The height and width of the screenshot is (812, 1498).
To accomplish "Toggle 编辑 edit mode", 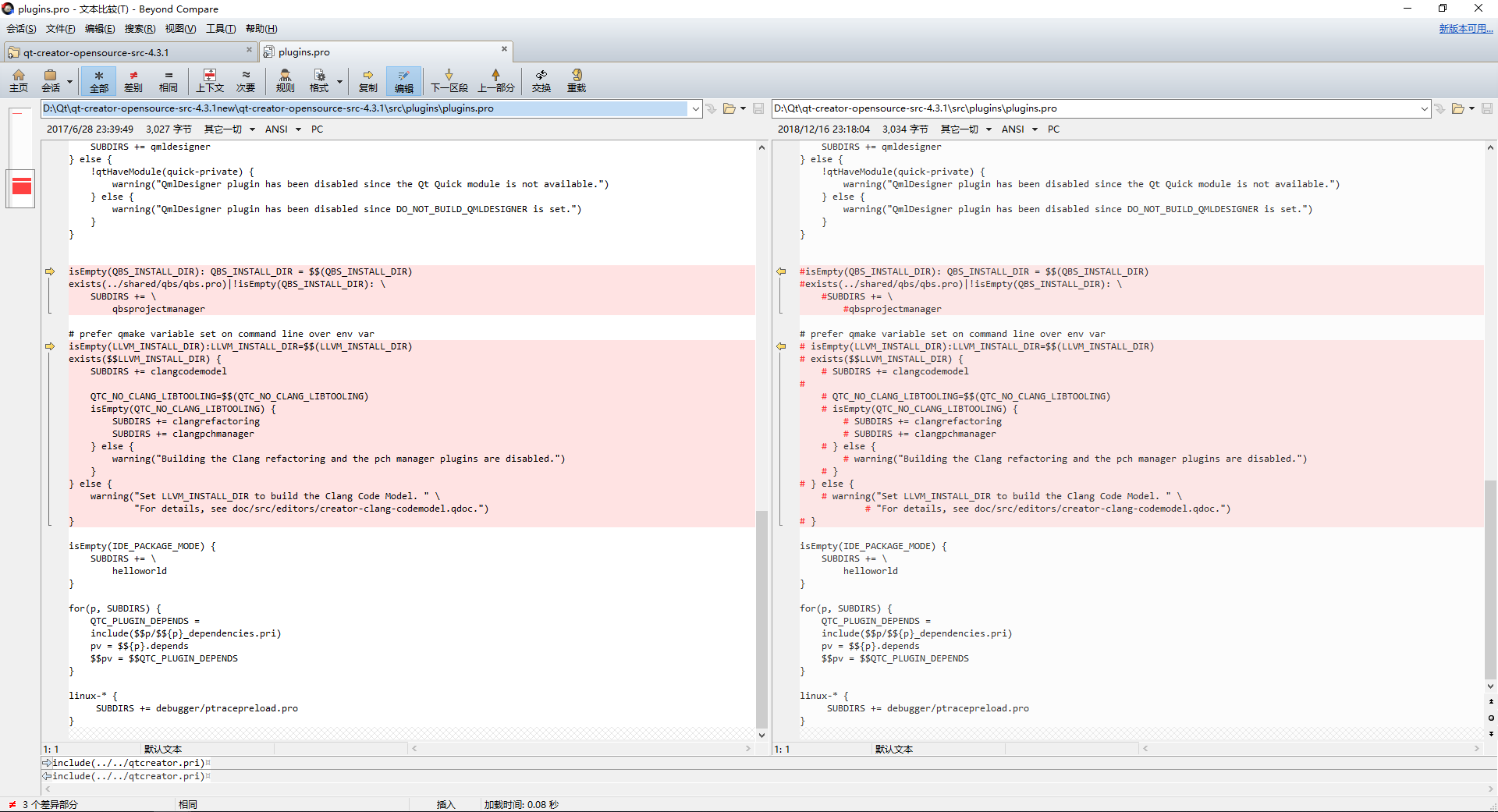I will click(x=403, y=81).
